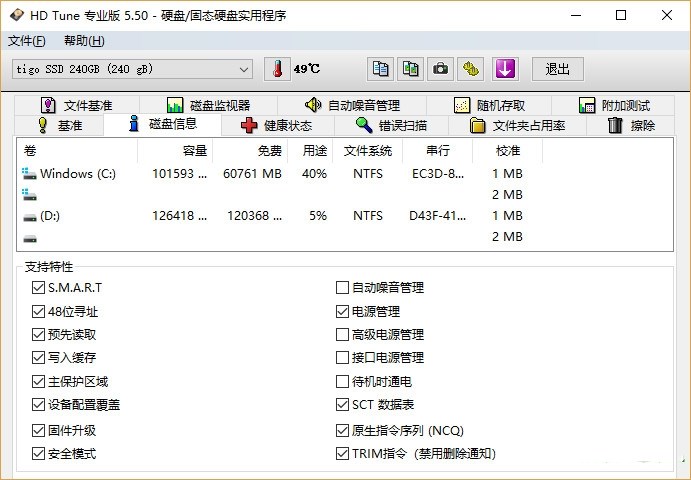
Task: Toggle the 自动噪音管理 feature checkbox
Action: (342, 288)
